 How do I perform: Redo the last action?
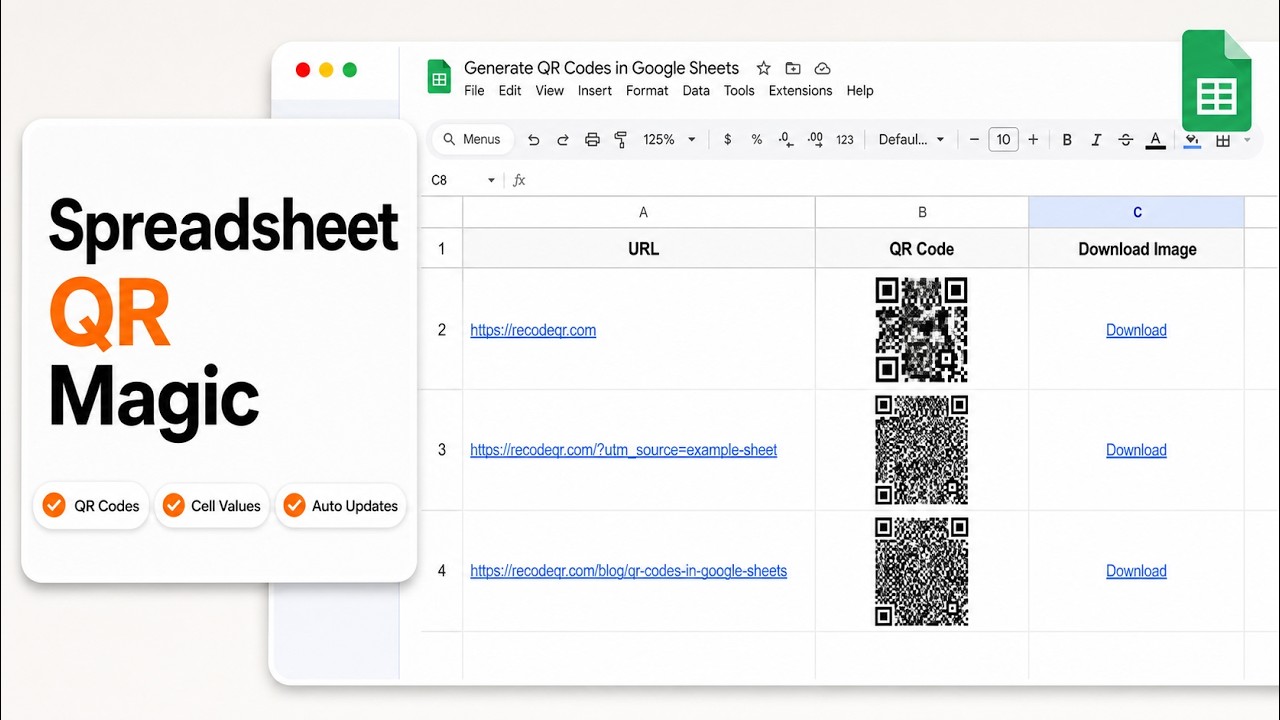(x=563, y=140)
